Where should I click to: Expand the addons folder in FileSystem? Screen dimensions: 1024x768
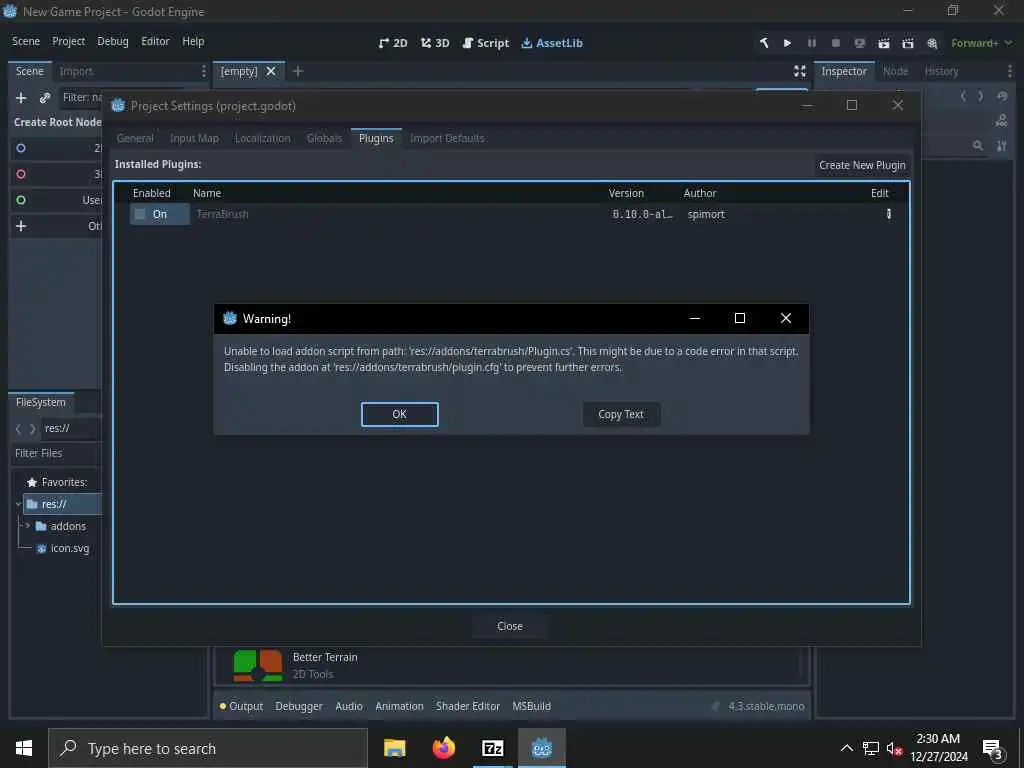click(27, 526)
